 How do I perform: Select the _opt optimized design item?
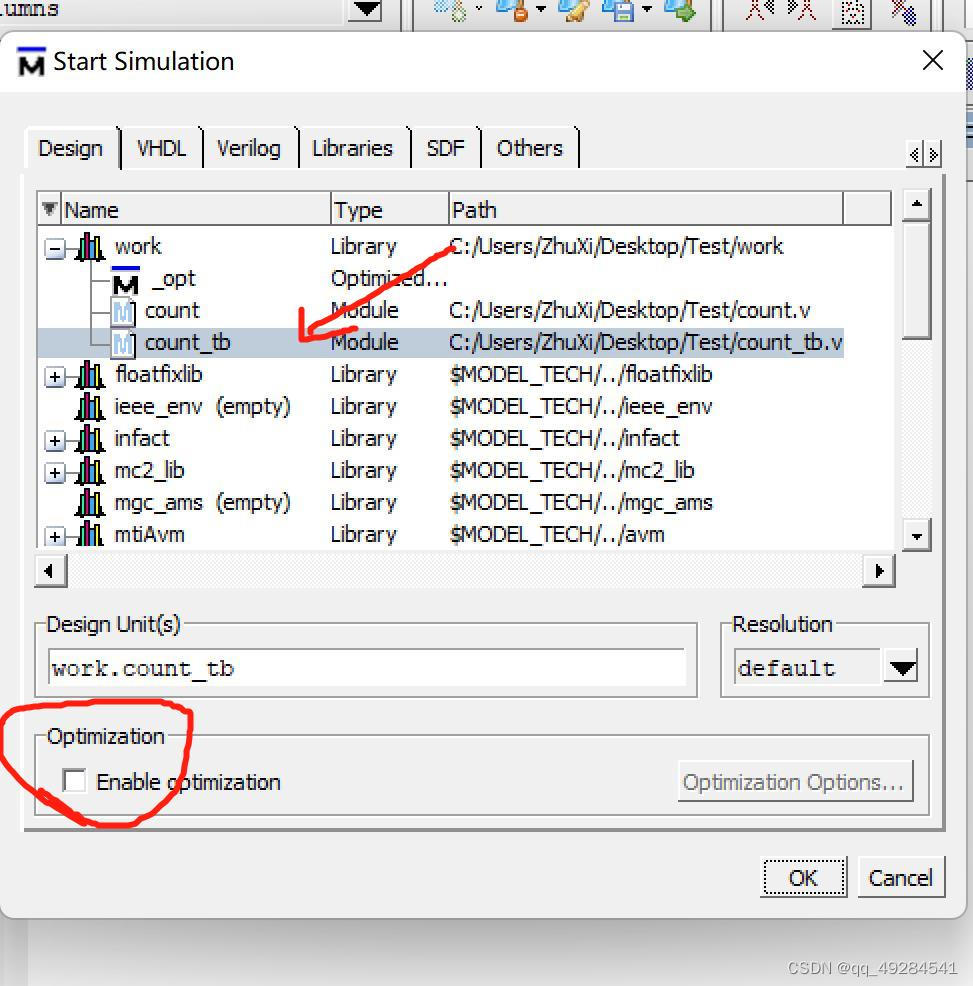click(174, 279)
